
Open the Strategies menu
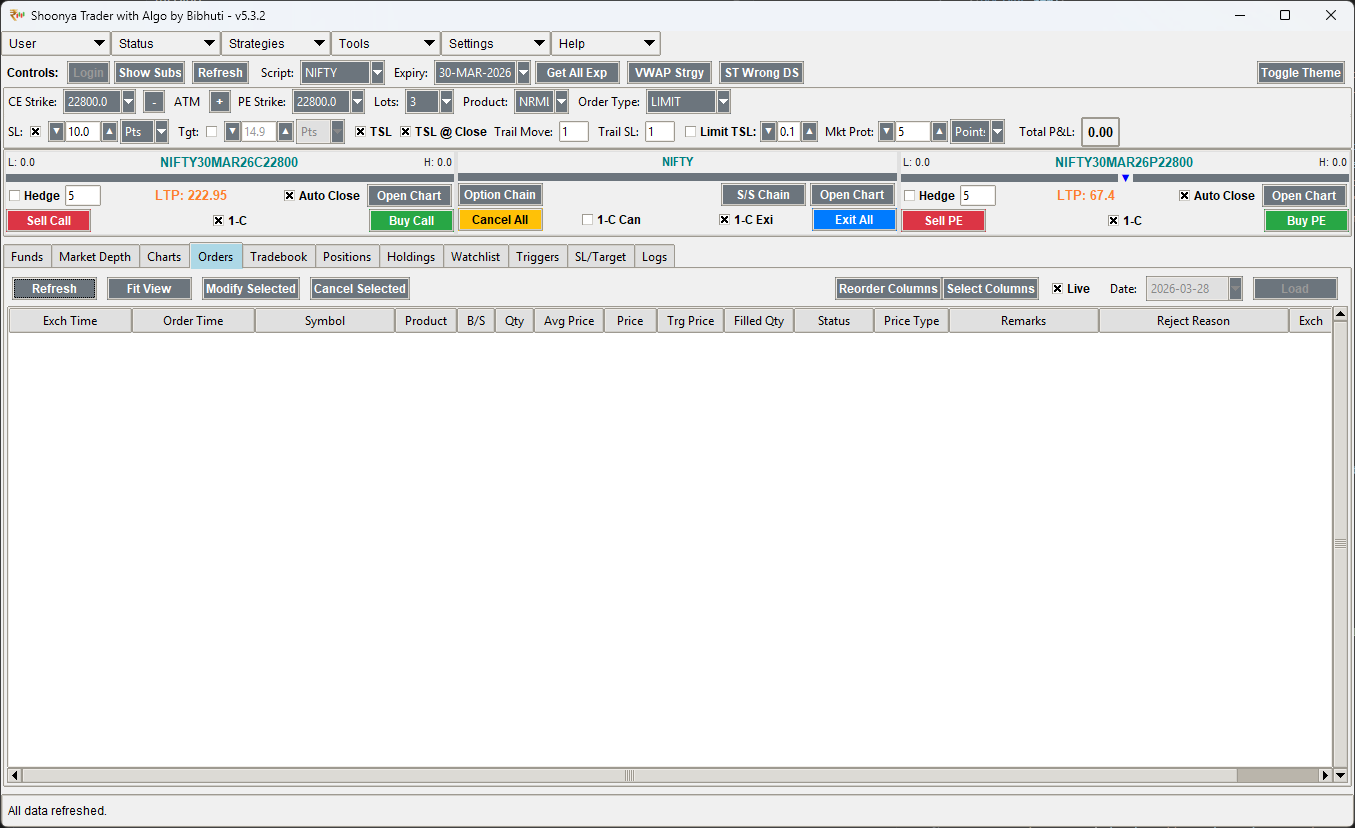click(x=275, y=43)
